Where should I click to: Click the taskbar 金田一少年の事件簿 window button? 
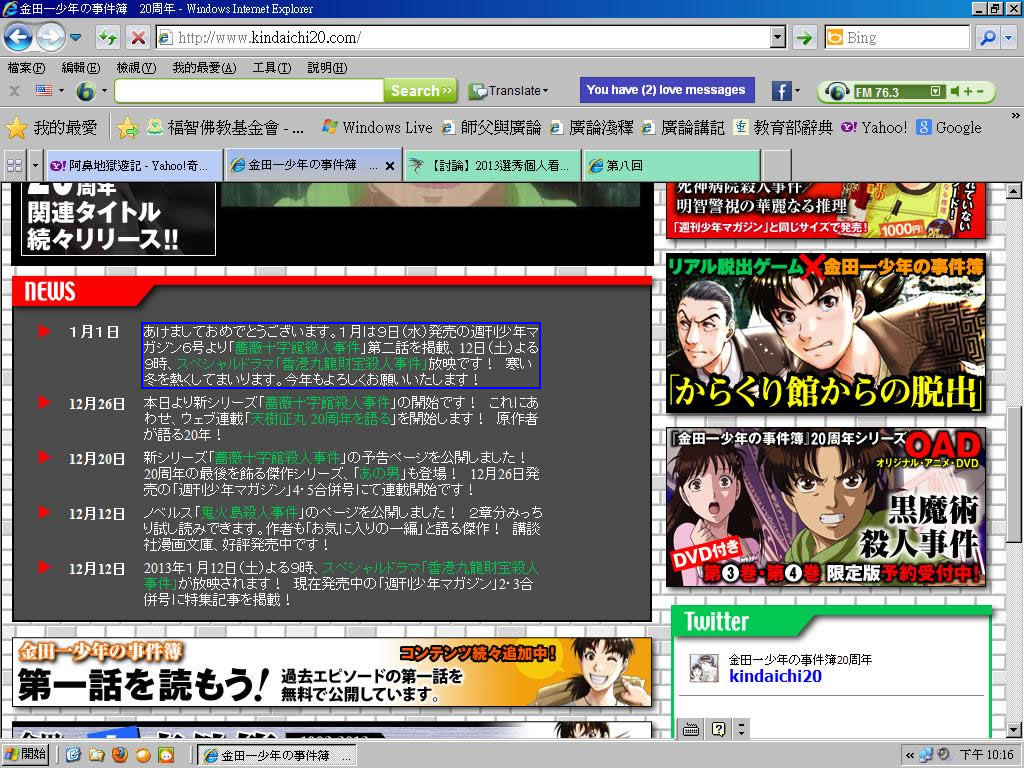click(277, 755)
